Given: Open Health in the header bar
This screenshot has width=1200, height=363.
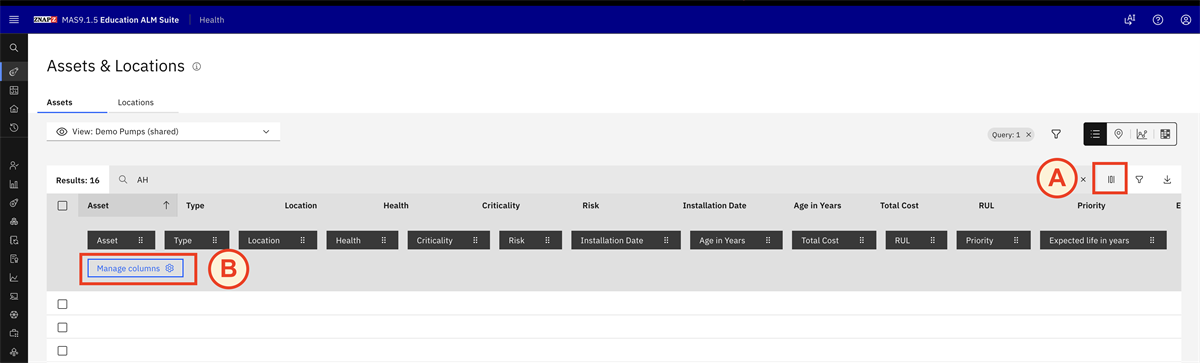Looking at the screenshot, I should point(211,19).
